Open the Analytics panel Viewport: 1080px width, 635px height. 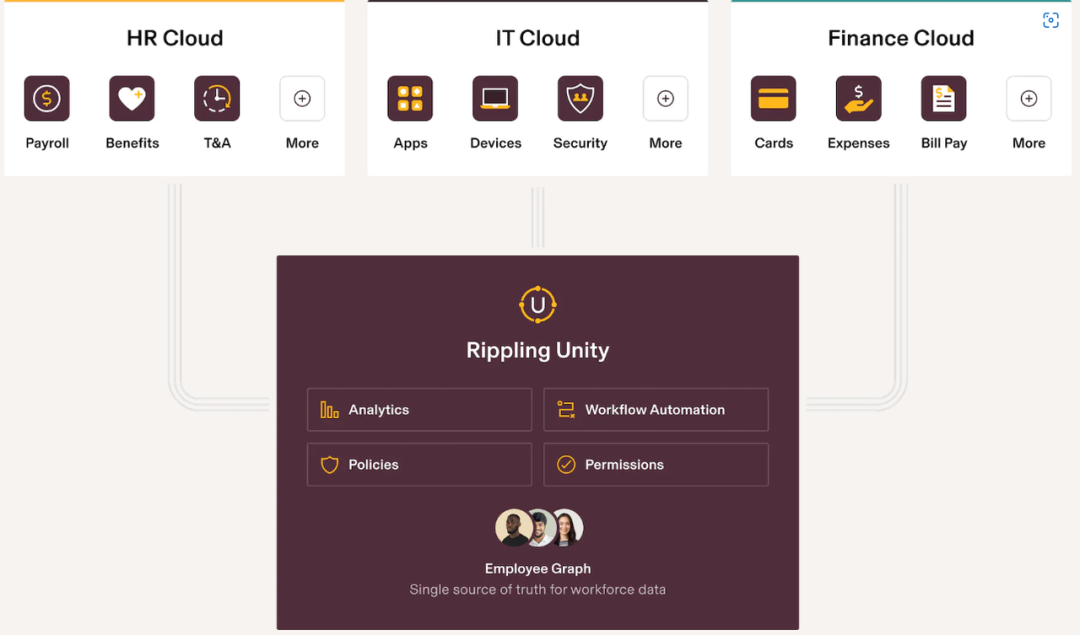419,409
